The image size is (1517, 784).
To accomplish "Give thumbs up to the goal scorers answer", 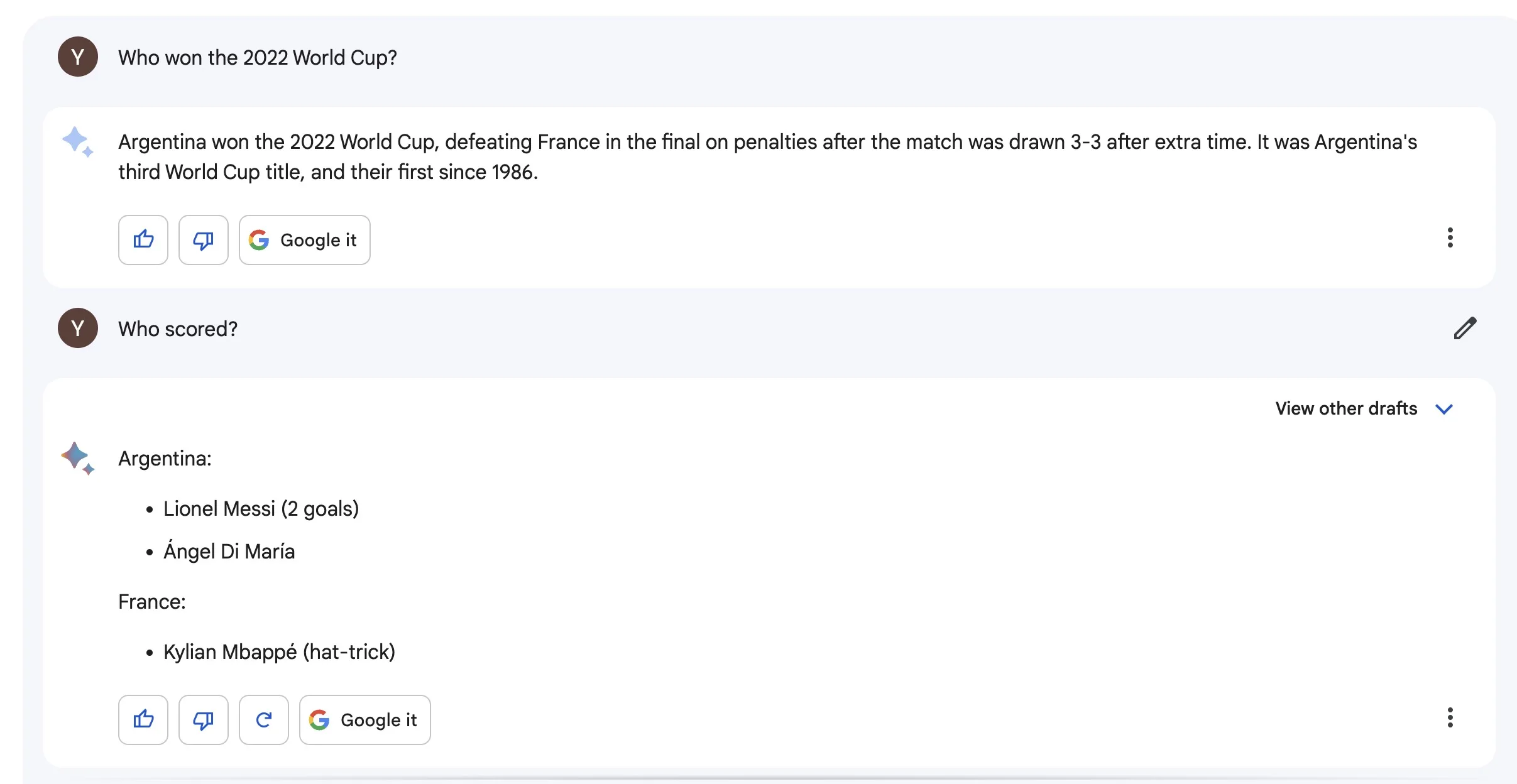I will (x=143, y=720).
